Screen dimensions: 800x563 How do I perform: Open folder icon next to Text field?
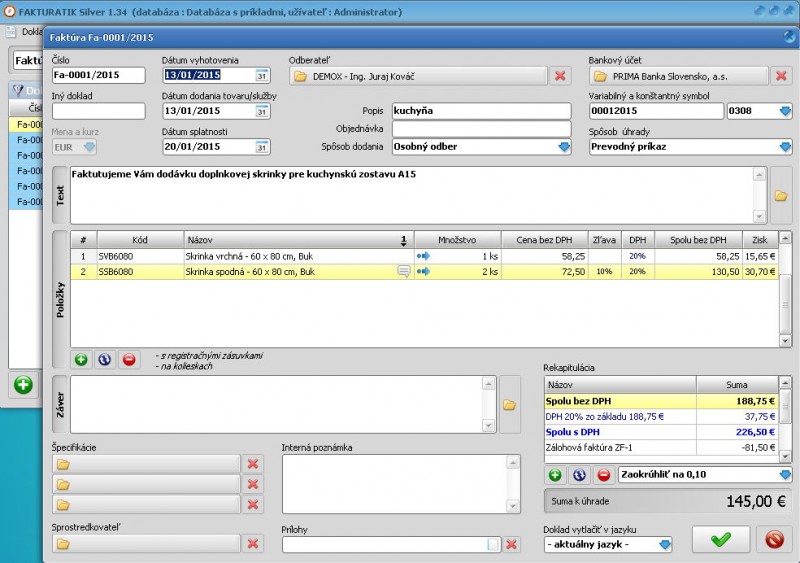pos(781,195)
